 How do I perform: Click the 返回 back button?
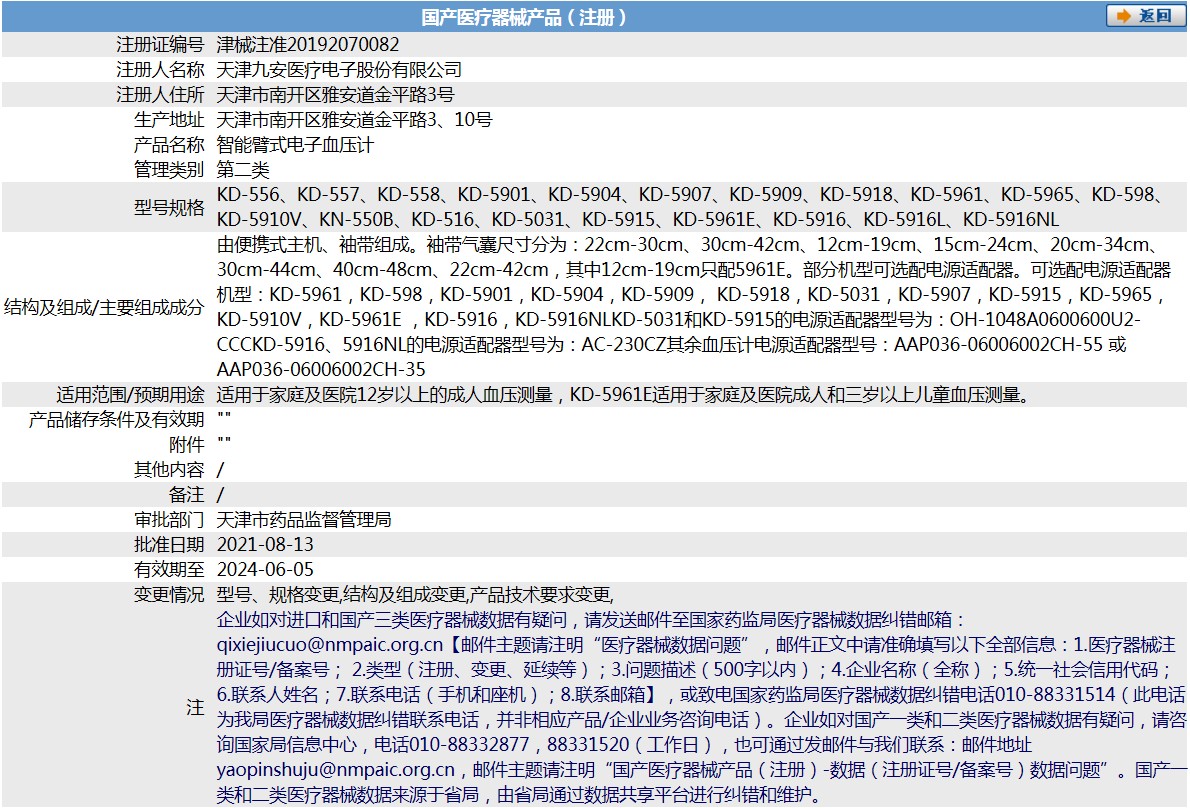(x=1144, y=16)
